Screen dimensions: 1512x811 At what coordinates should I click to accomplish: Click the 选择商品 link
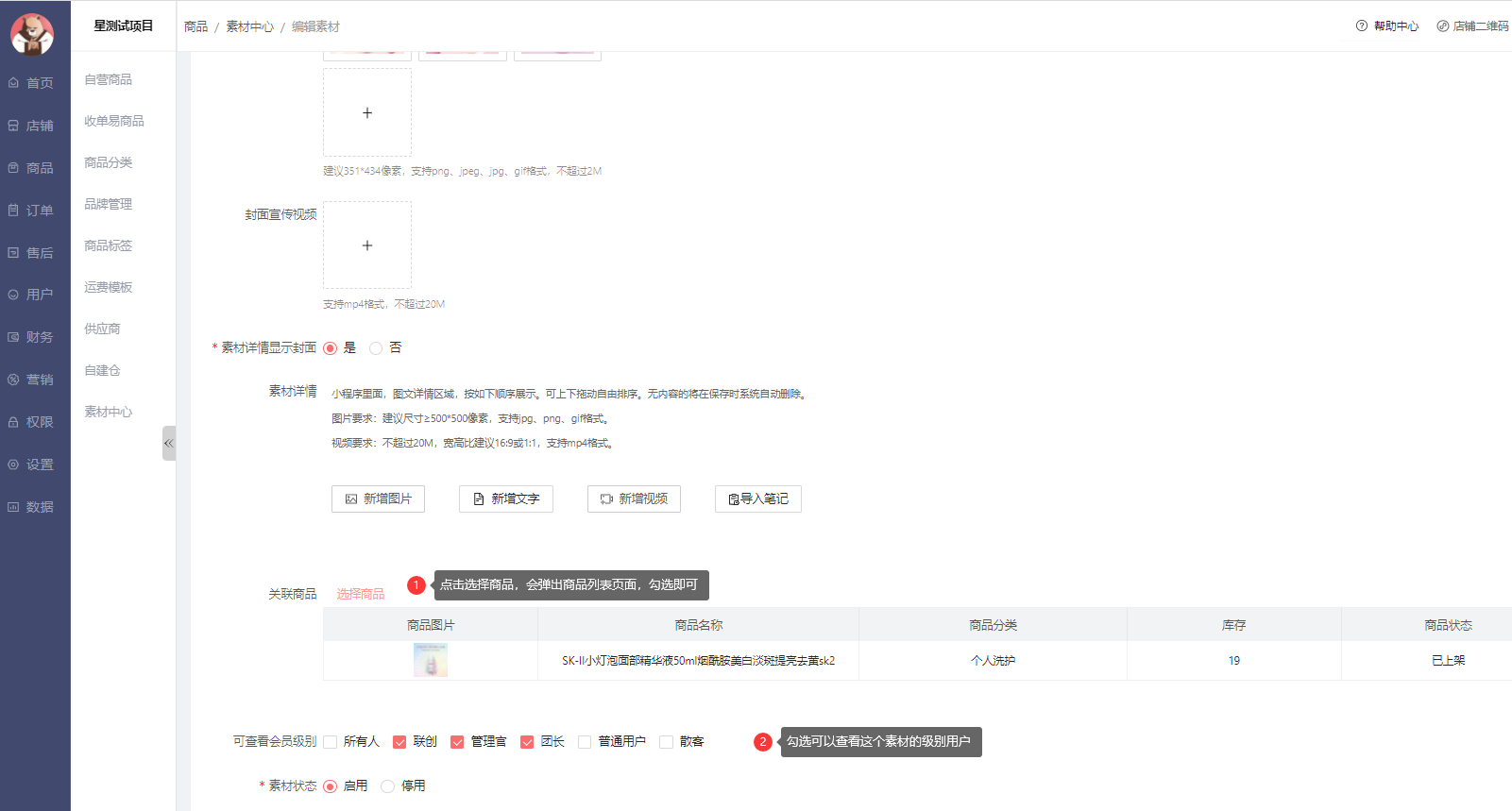point(361,594)
